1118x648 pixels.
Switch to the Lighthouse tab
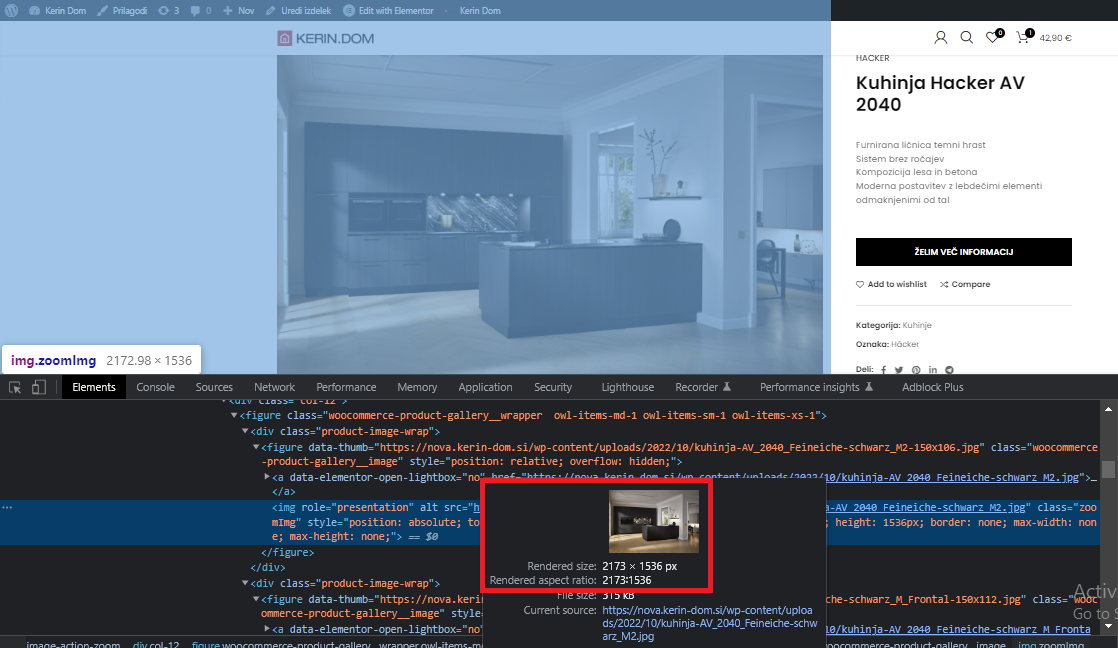point(627,387)
